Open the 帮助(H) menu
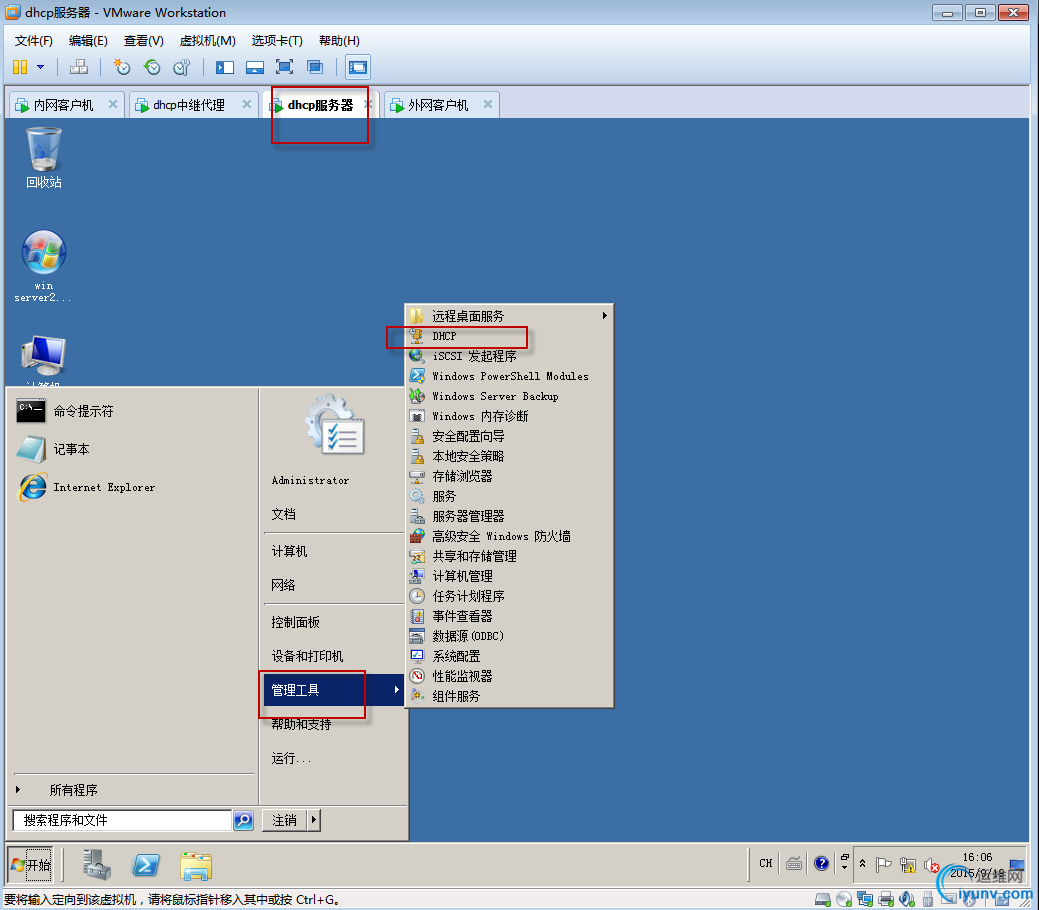1039x910 pixels. 339,41
